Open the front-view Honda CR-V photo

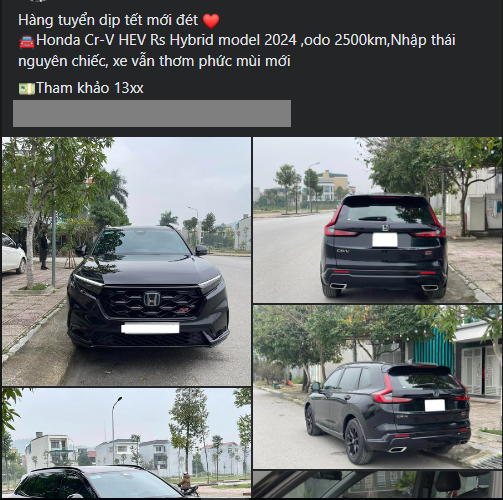pos(126,261)
